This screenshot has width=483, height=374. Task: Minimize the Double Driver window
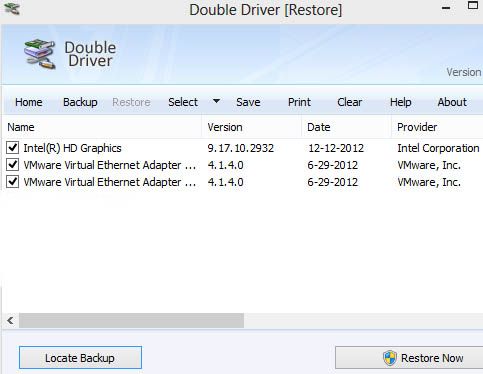446,8
